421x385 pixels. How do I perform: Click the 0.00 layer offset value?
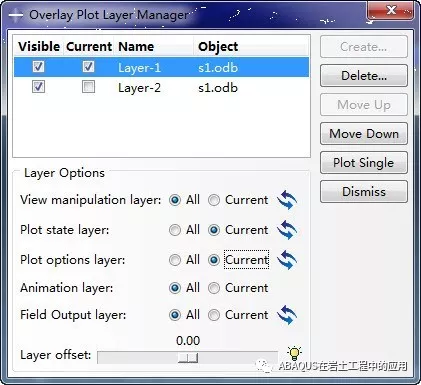tap(188, 341)
